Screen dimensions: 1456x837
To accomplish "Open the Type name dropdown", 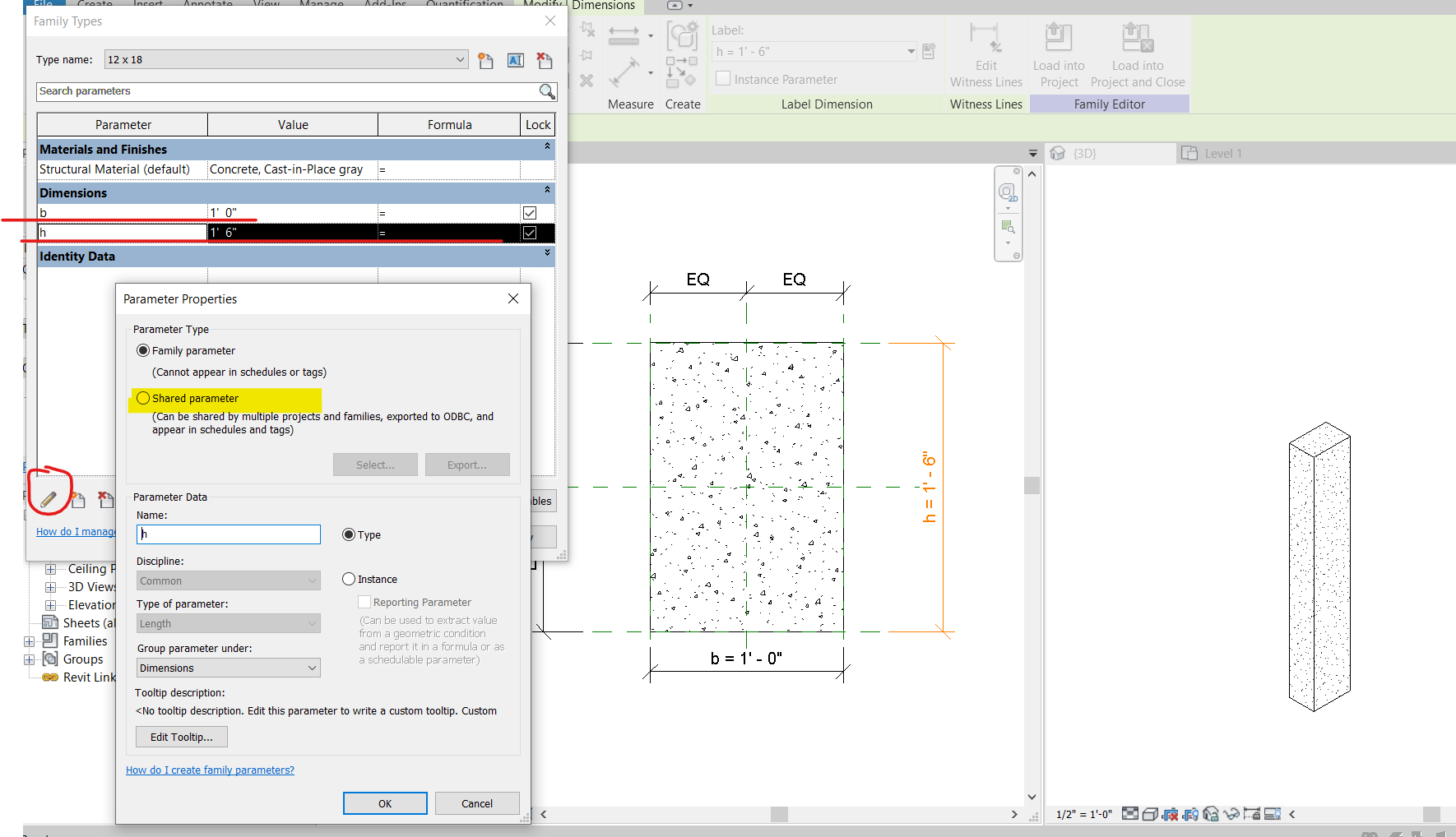I will pos(459,59).
